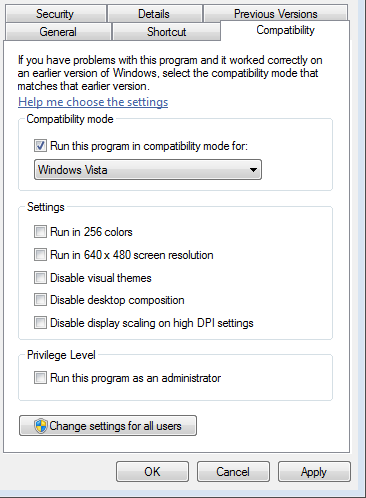Select the General tab
This screenshot has width=366, height=498.
[58, 32]
